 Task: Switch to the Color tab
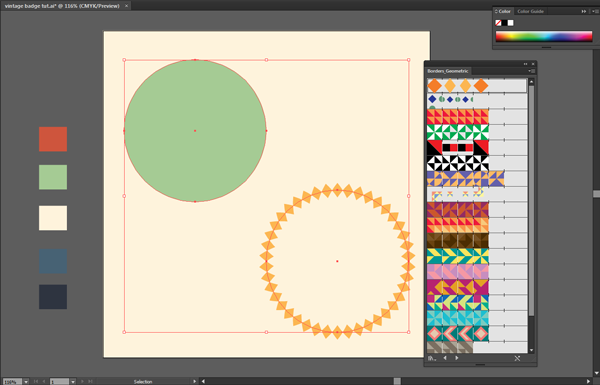pos(504,11)
